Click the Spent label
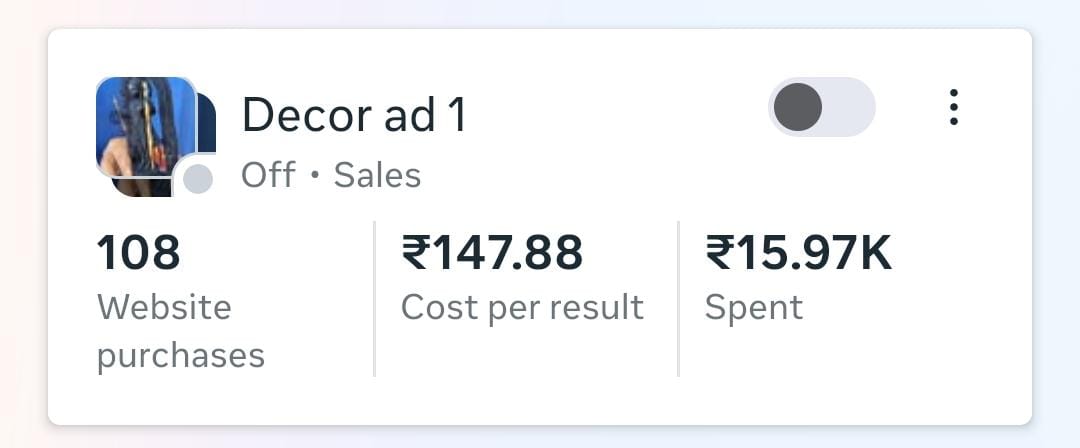 [753, 307]
